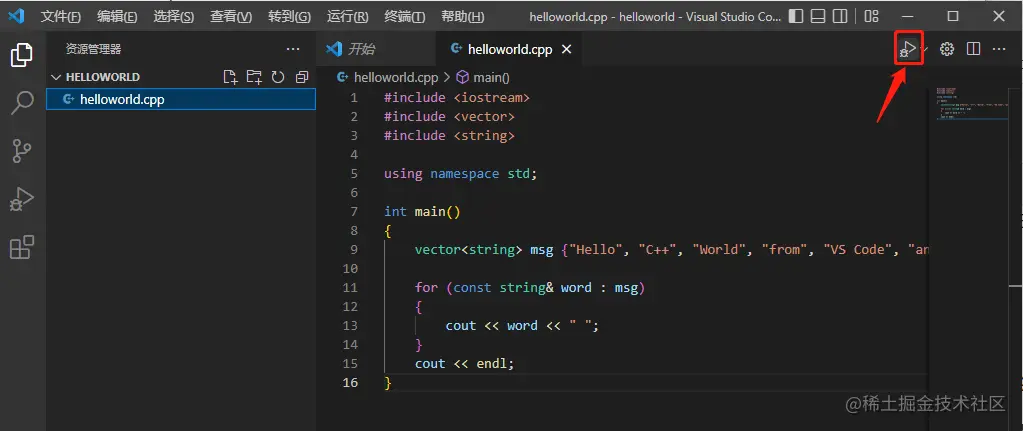The height and width of the screenshot is (431, 1023).
Task: Click the New File icon in explorer
Action: [230, 77]
